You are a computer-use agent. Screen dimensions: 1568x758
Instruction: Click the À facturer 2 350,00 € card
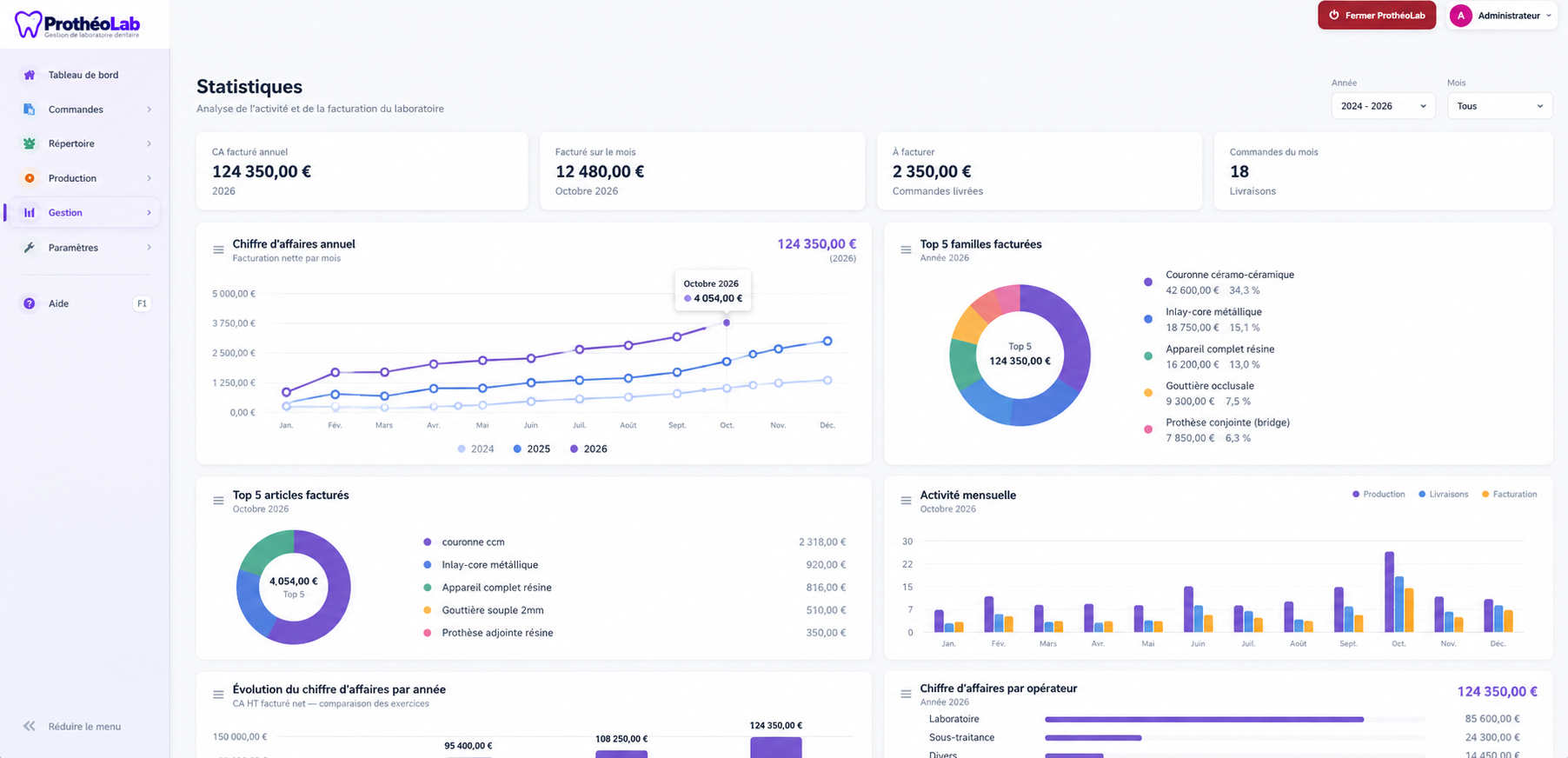click(1040, 171)
